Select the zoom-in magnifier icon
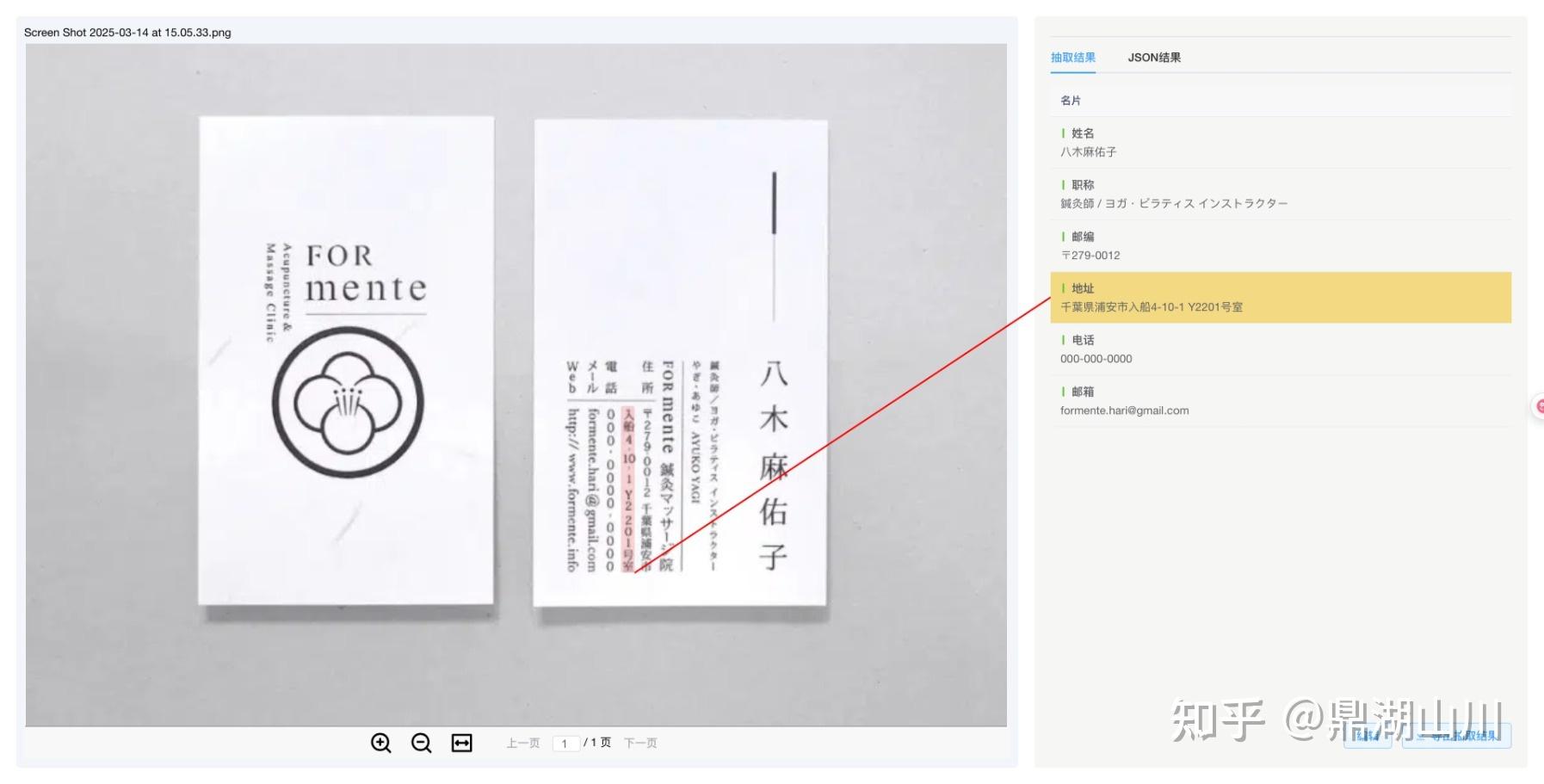This screenshot has width=1544, height=784. (x=382, y=742)
